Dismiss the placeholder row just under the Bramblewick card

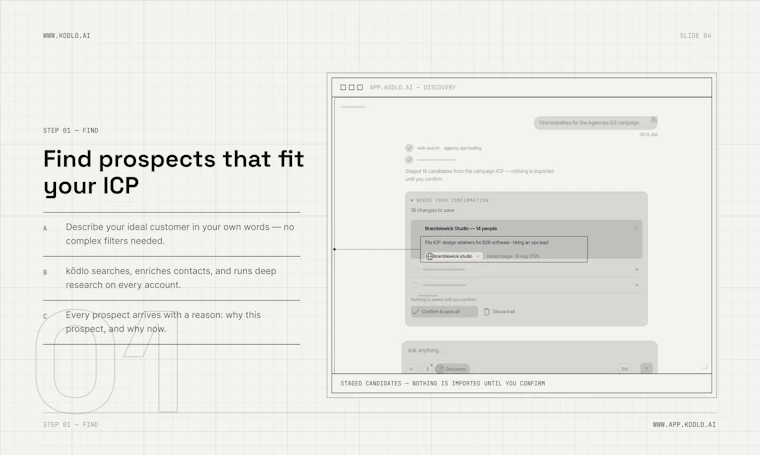pos(636,269)
